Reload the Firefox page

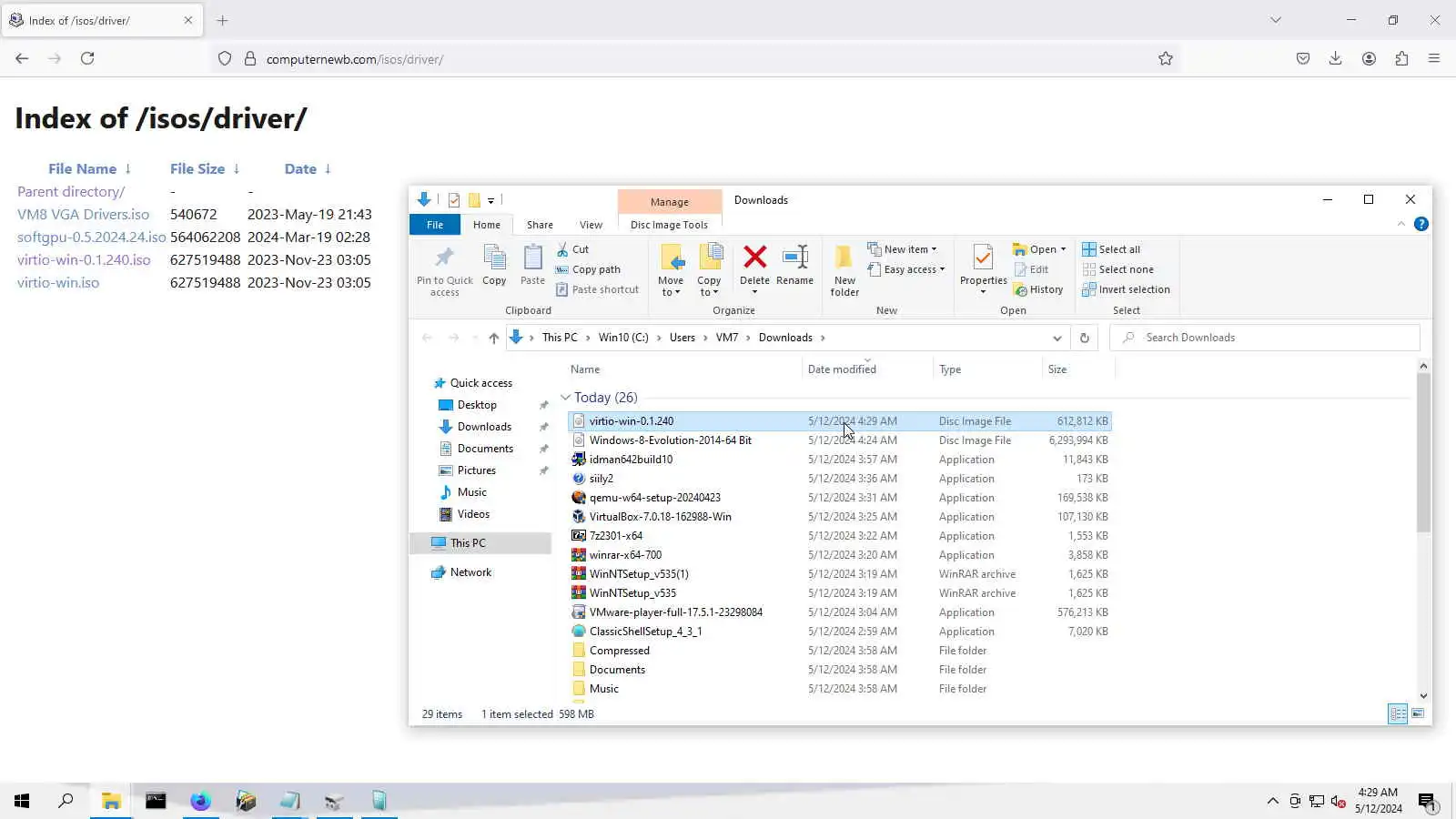[x=87, y=58]
